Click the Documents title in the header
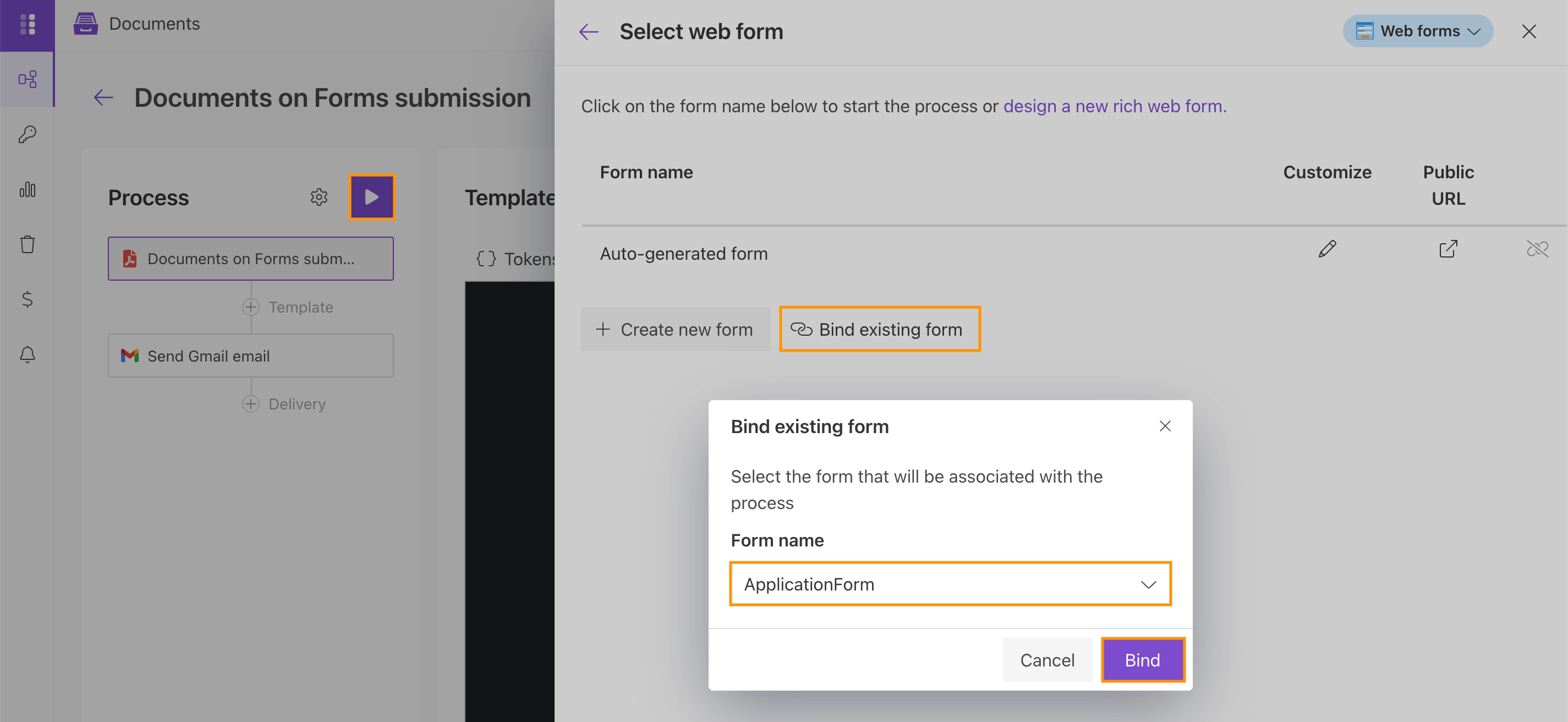Image resolution: width=1568 pixels, height=722 pixels. [x=155, y=24]
